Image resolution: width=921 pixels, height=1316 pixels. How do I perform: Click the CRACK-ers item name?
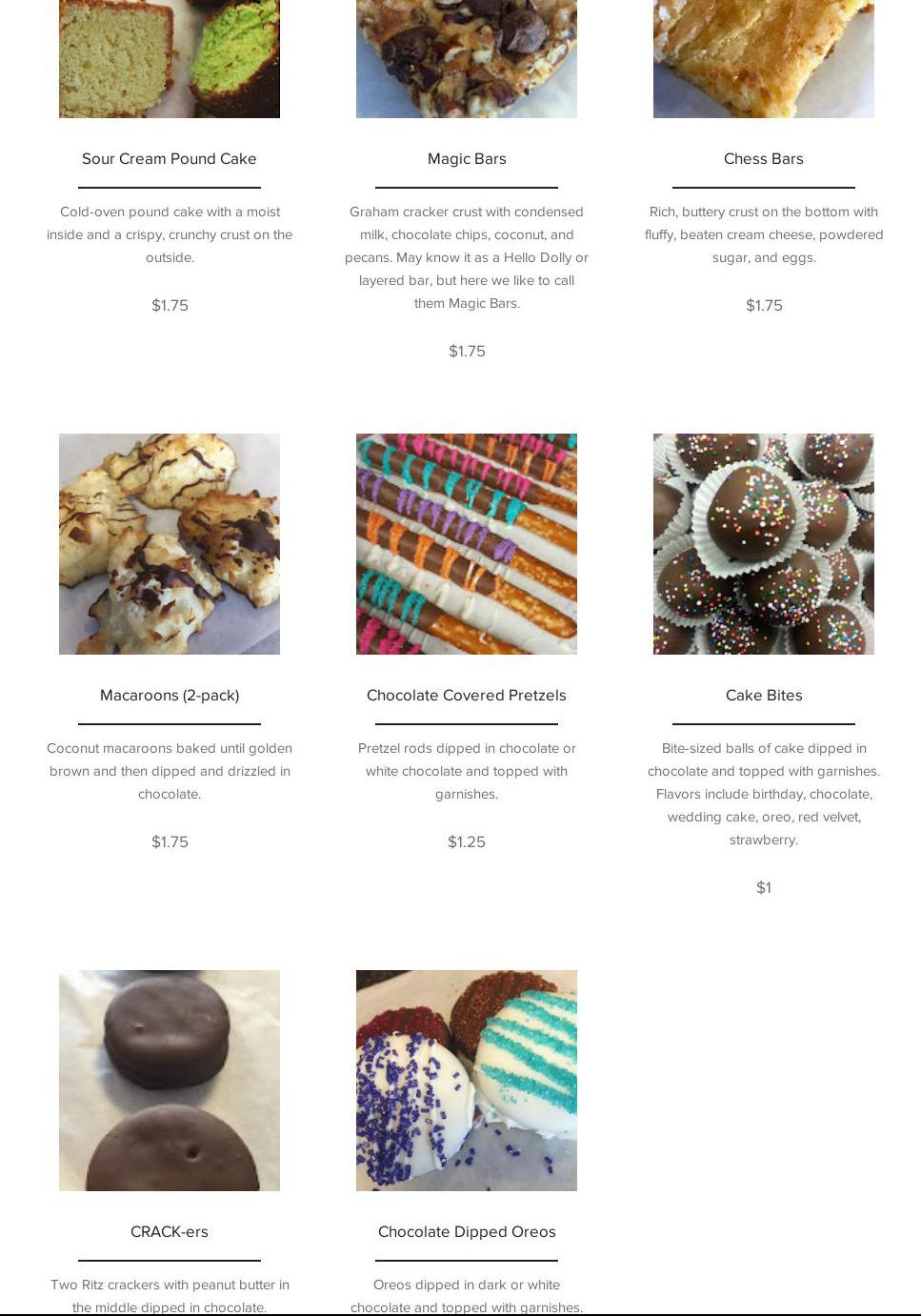(170, 1232)
